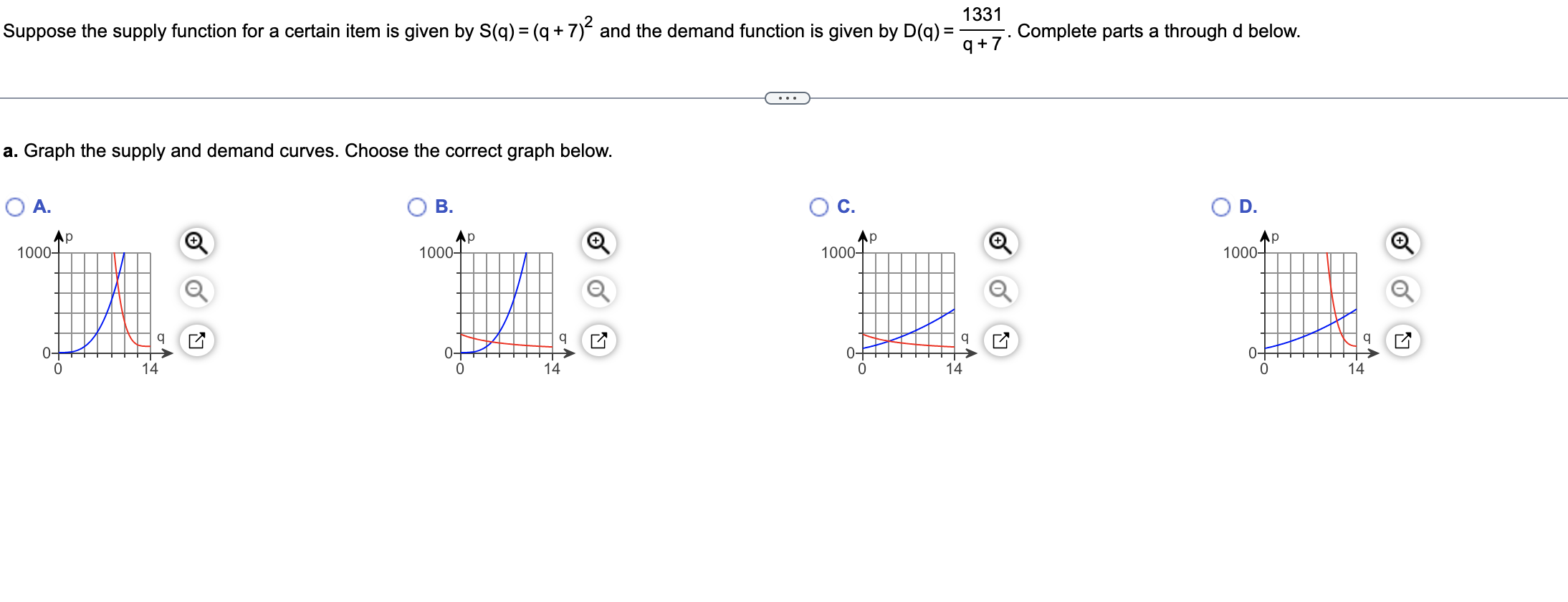The width and height of the screenshot is (1568, 602).
Task: Click the zoom-out magnifier beside graph D
Action: pos(1402,290)
